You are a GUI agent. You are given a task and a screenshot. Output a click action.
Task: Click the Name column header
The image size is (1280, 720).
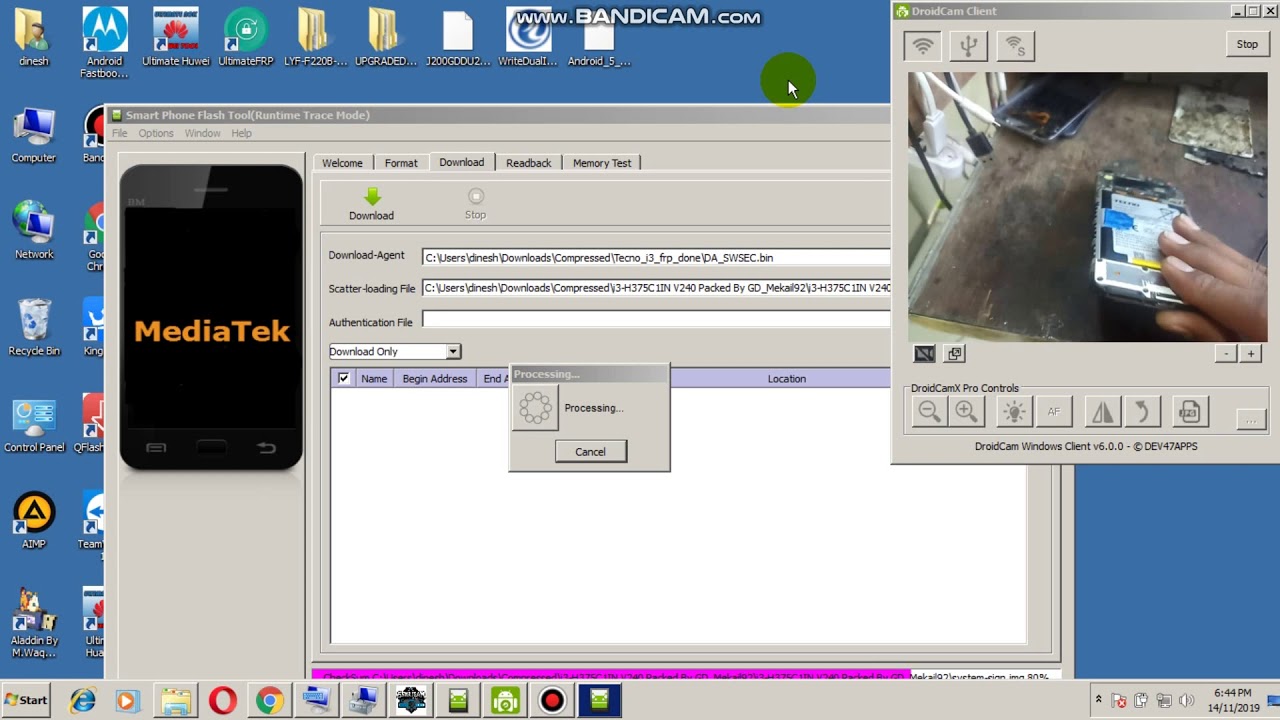[374, 378]
